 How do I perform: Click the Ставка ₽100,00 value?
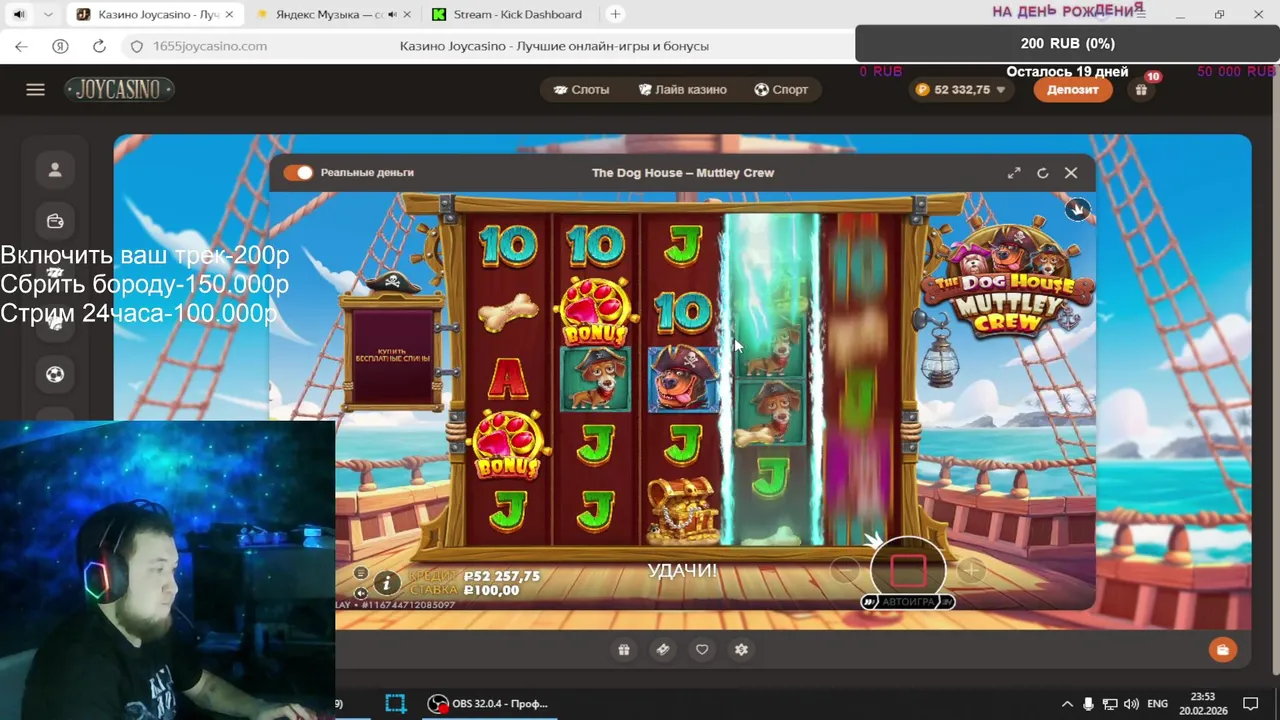point(493,590)
